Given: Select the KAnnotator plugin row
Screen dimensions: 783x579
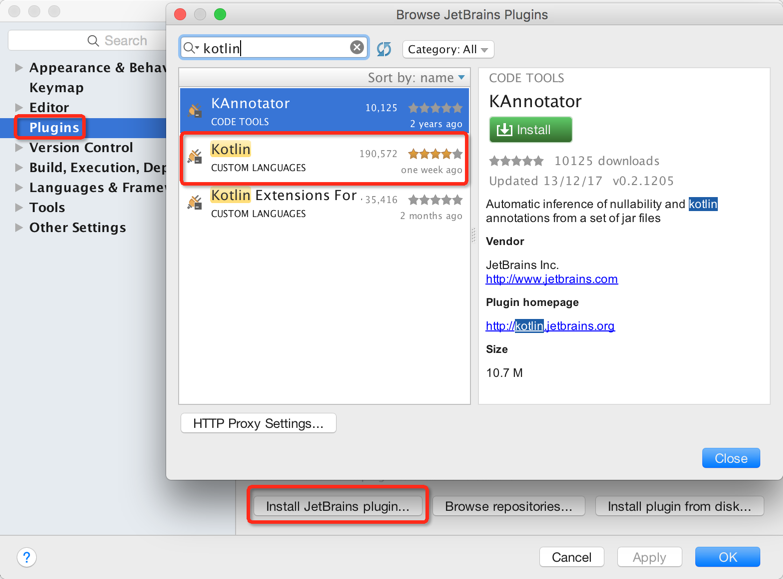Looking at the screenshot, I should point(325,111).
